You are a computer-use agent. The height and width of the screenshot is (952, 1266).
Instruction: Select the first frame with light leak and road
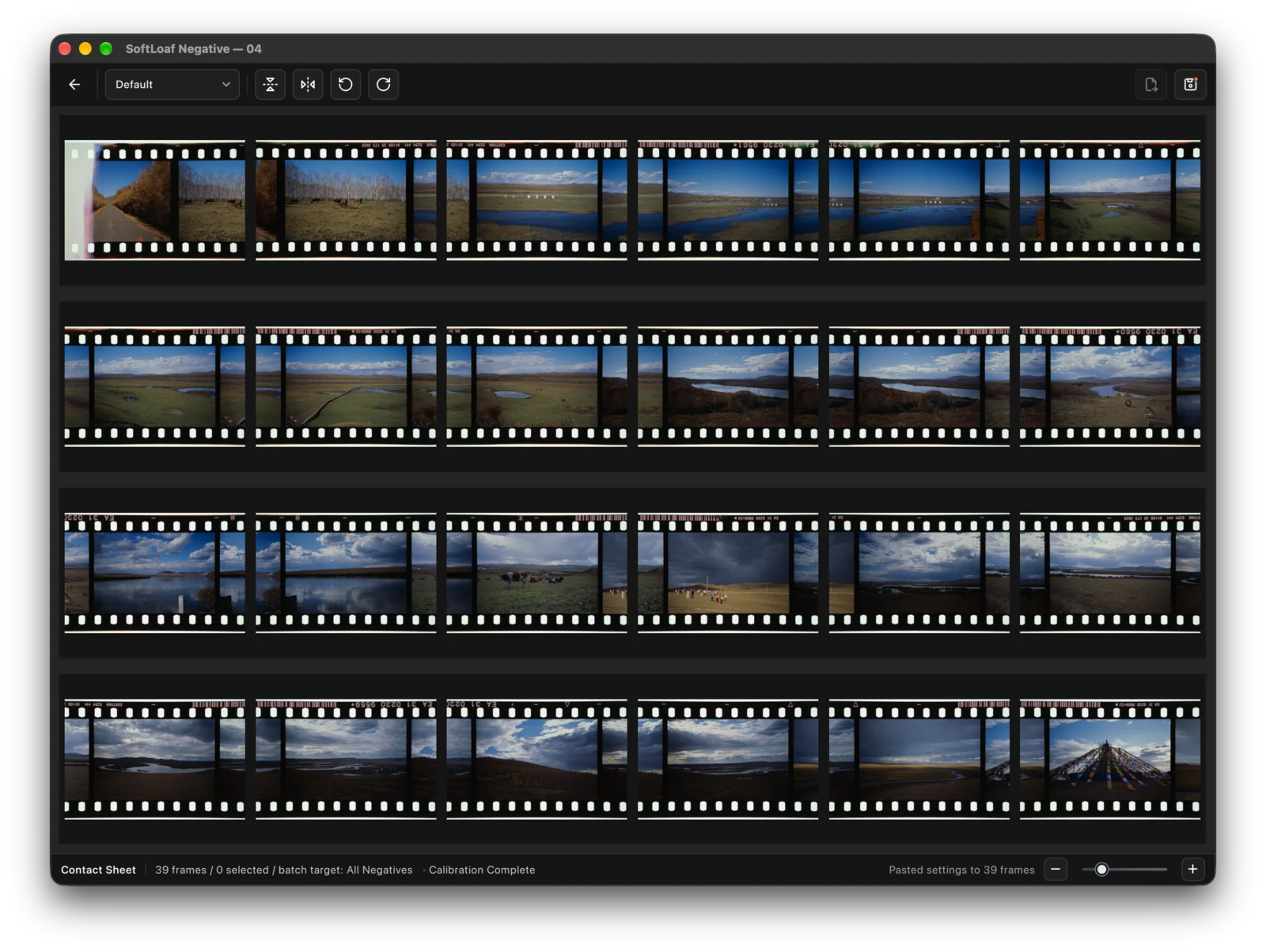154,200
